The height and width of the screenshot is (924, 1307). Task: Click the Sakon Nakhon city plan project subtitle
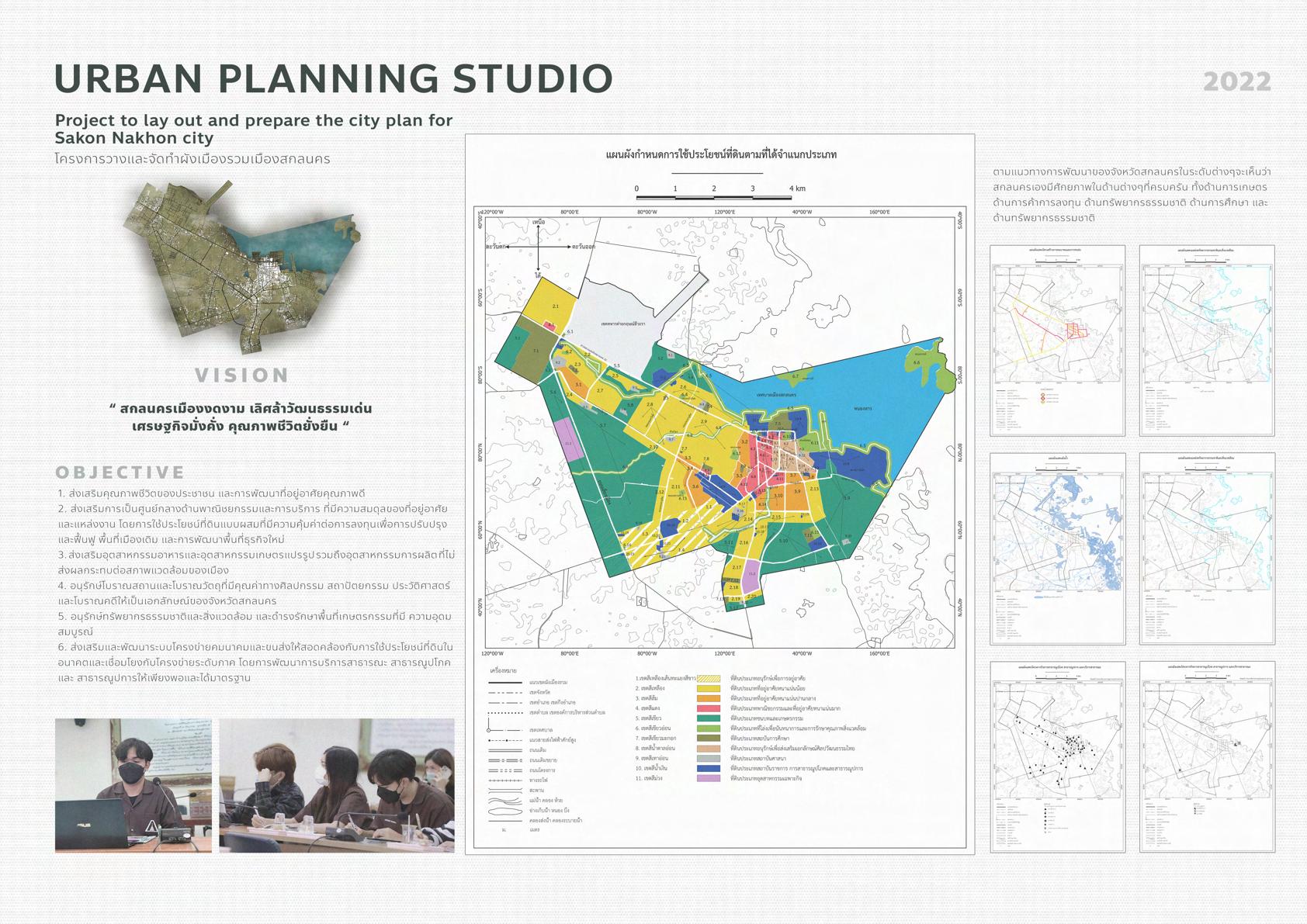pyautogui.click(x=254, y=130)
